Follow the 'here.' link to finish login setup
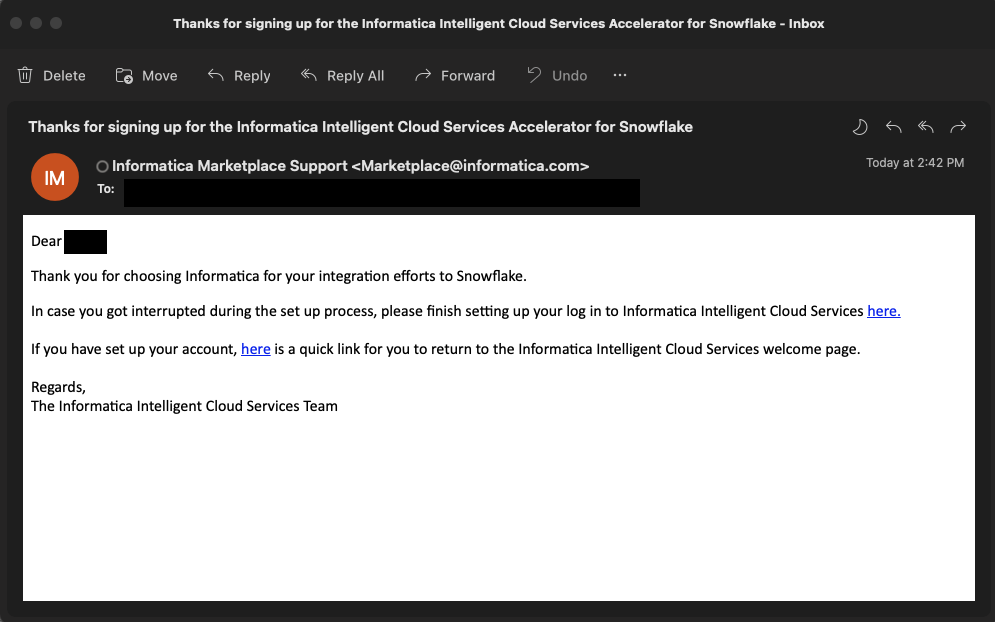This screenshot has height=622, width=995. tap(883, 311)
